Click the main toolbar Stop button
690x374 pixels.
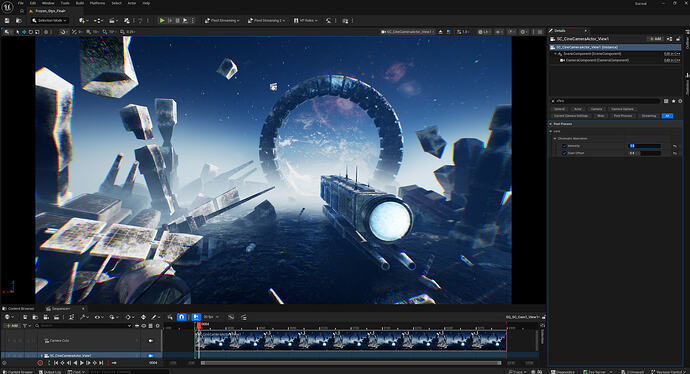point(178,21)
